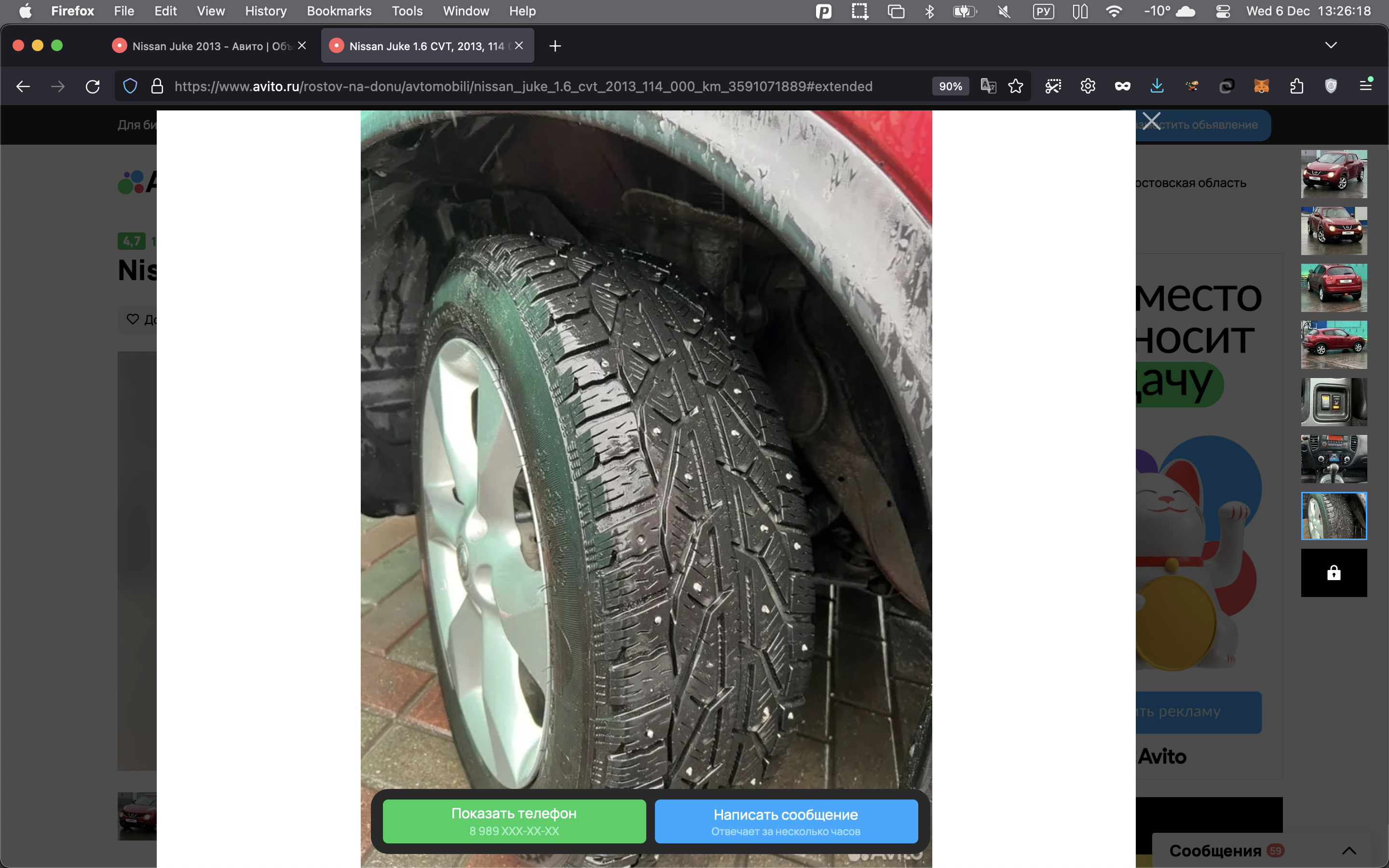
Task: Bookmark this page with the star icon
Action: point(1015,87)
